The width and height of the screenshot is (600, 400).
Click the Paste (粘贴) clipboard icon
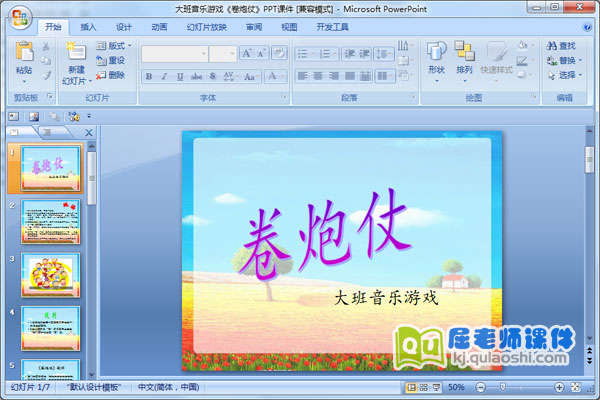pyautogui.click(x=24, y=51)
